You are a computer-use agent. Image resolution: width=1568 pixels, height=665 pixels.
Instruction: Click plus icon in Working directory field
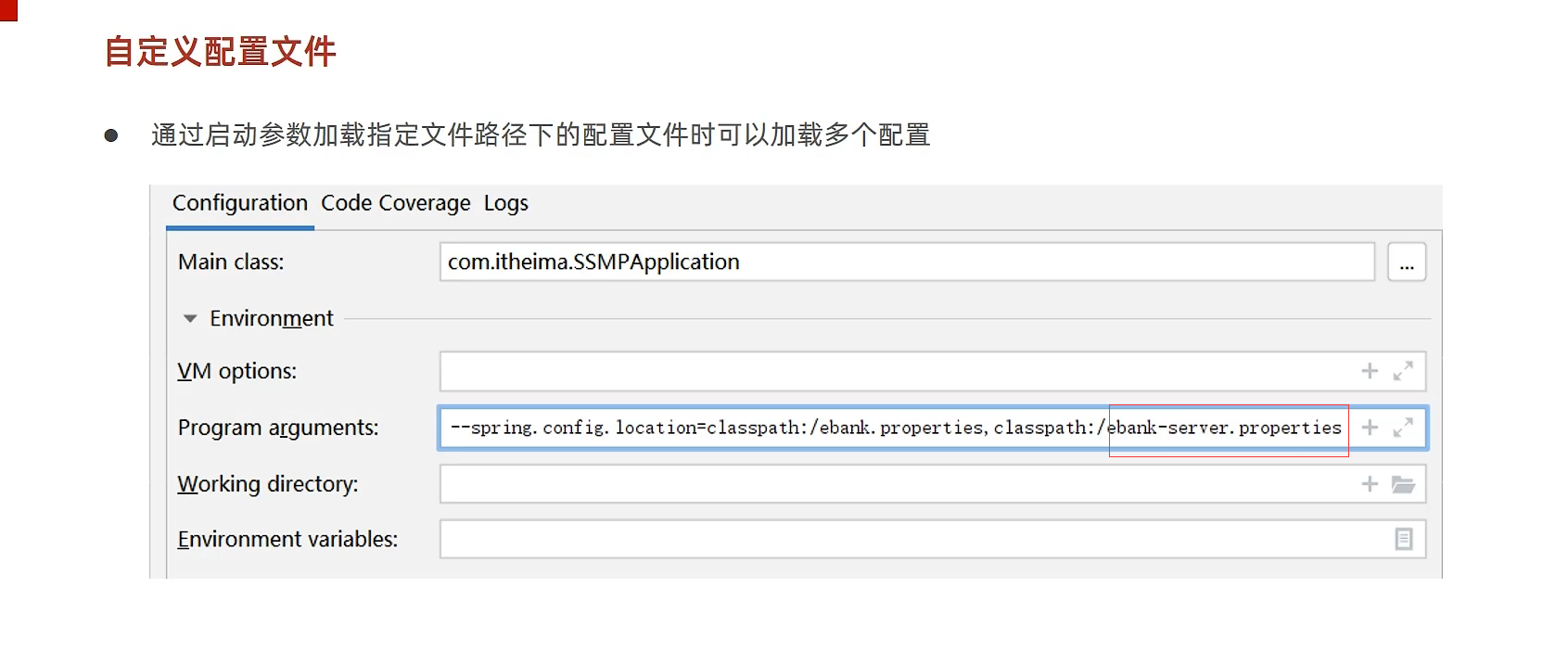click(1370, 484)
